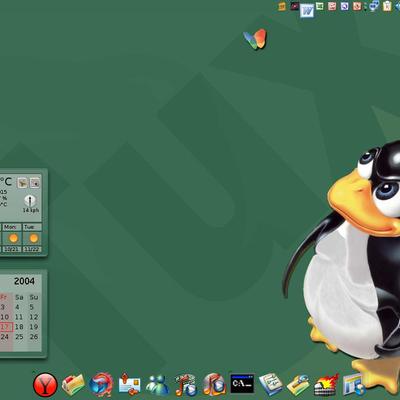Open the yellow-orange icon at the left of the top bar
This screenshot has height=400, width=400.
[x=282, y=6]
